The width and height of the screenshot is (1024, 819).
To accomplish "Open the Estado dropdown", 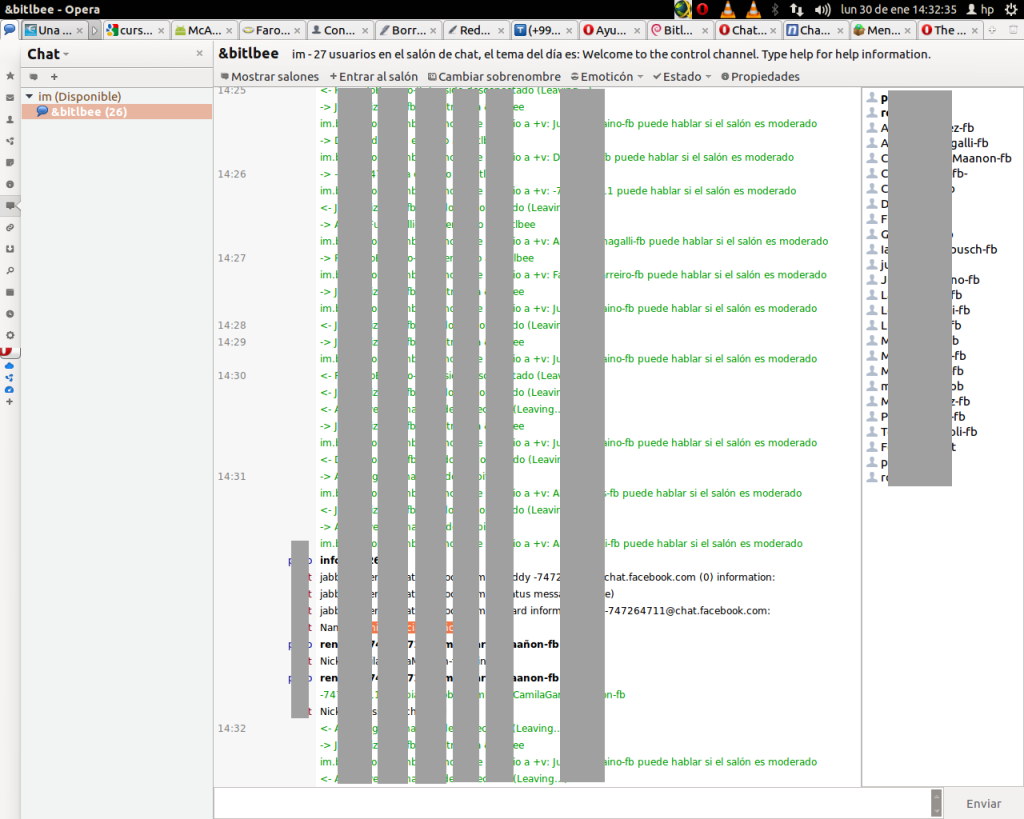I will (682, 76).
